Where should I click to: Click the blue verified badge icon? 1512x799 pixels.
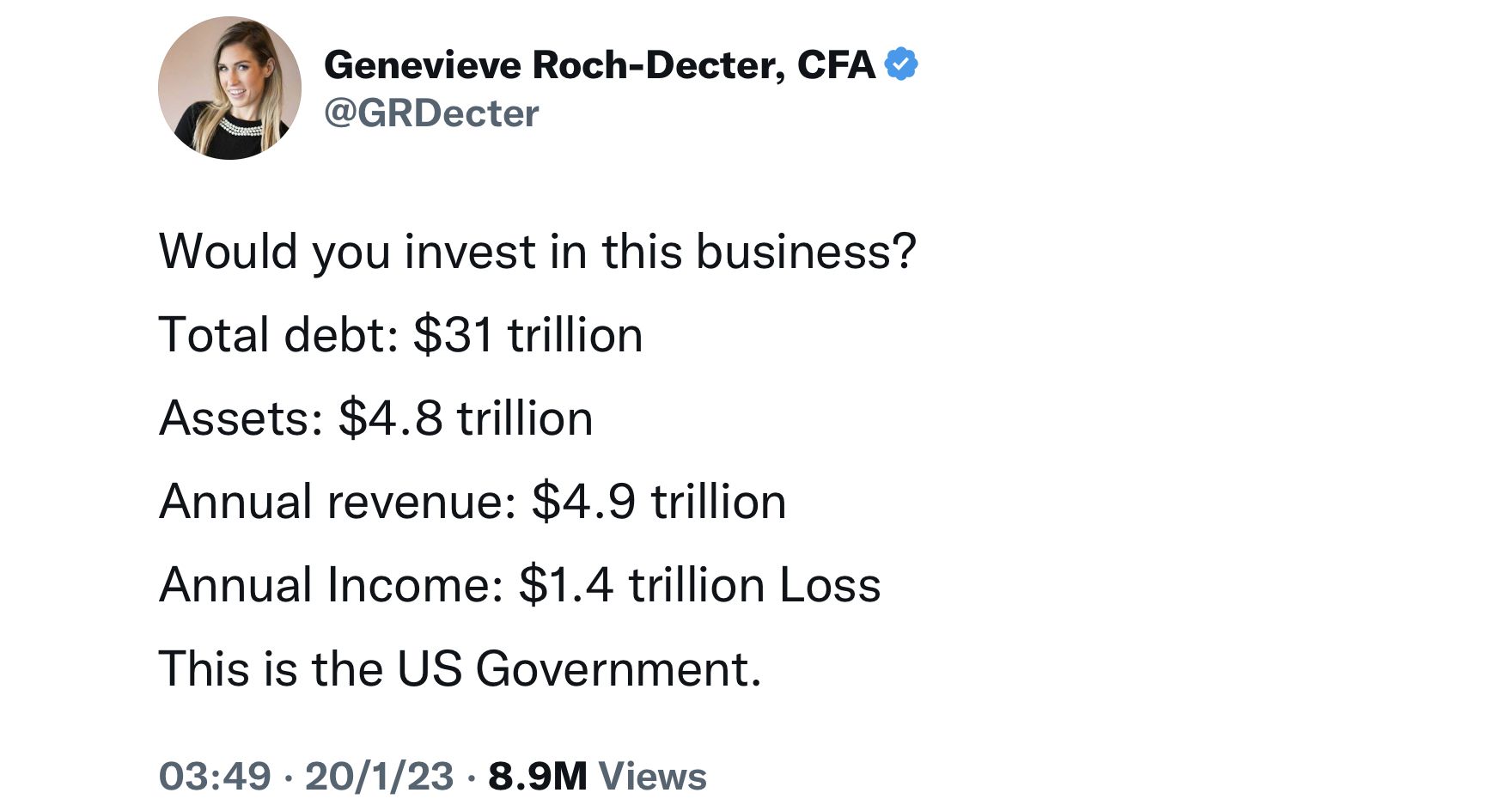click(900, 64)
